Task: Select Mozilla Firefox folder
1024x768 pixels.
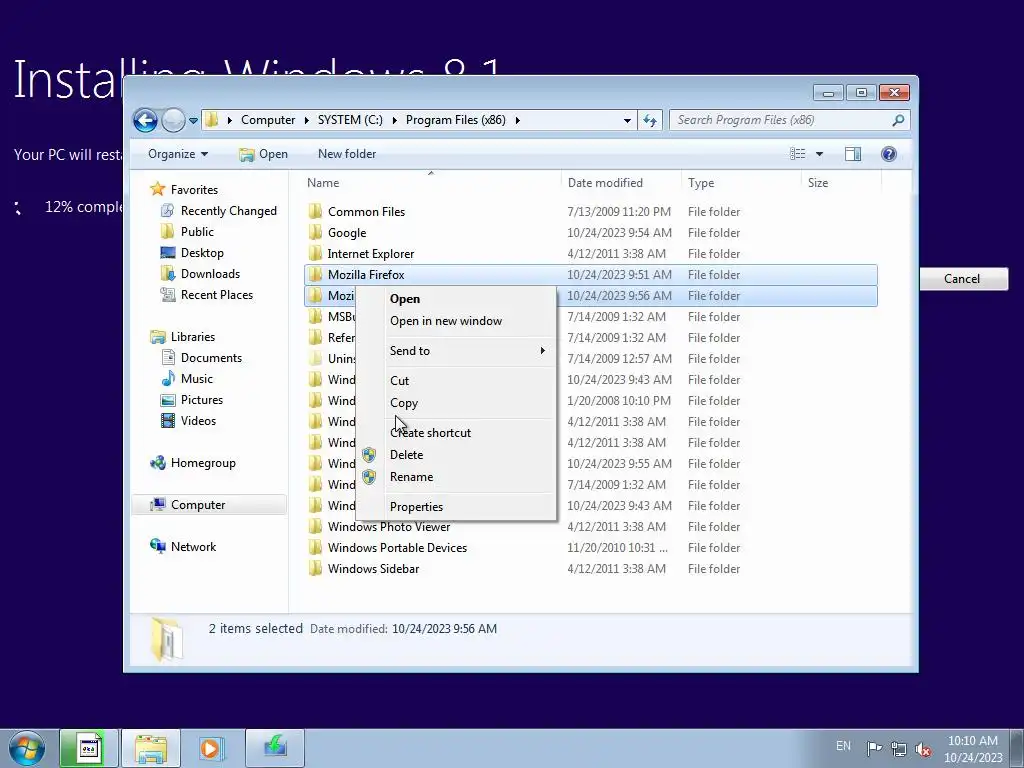Action: 591,275
